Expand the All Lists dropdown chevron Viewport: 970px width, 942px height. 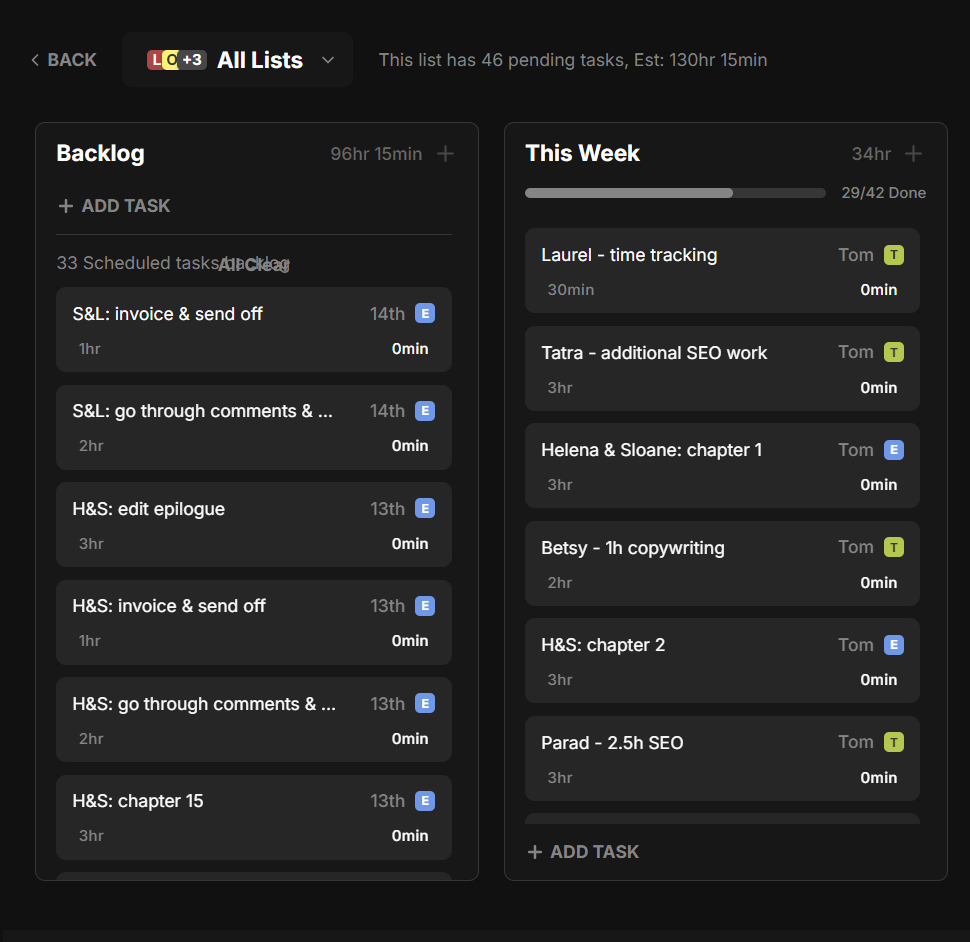[328, 60]
